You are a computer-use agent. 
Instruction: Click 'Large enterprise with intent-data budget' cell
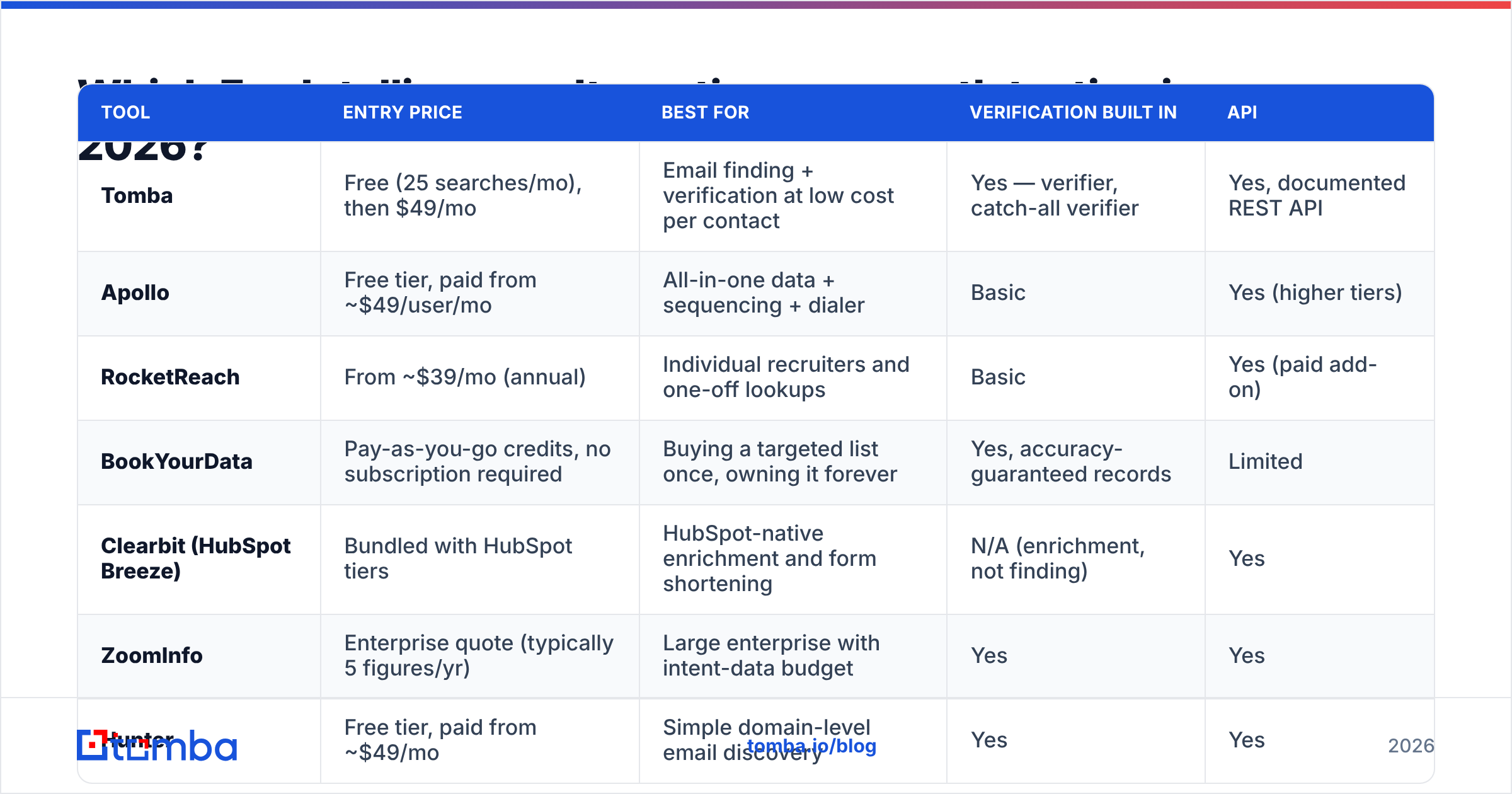pyautogui.click(x=793, y=656)
